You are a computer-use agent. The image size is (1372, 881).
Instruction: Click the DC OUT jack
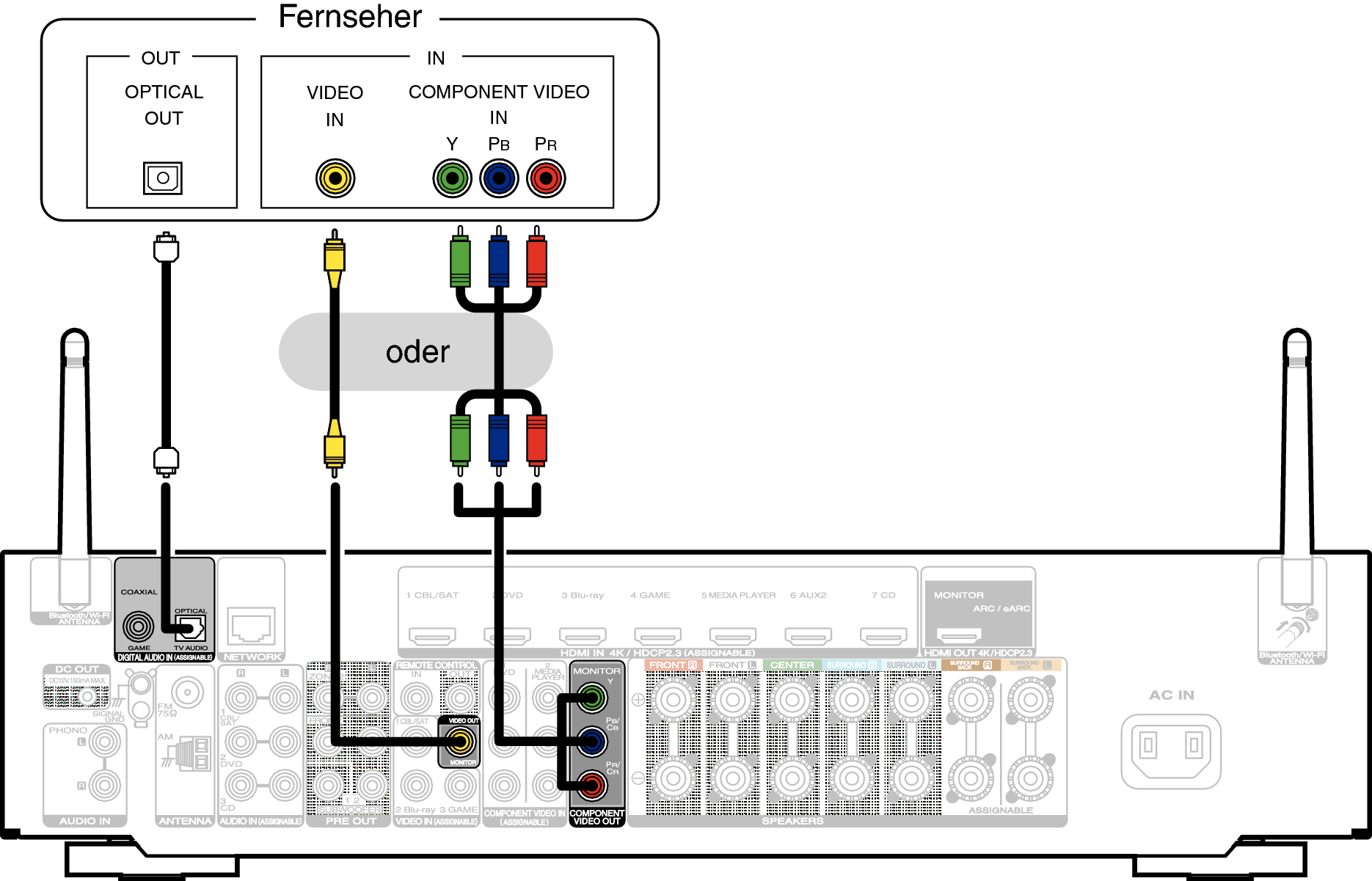87,695
